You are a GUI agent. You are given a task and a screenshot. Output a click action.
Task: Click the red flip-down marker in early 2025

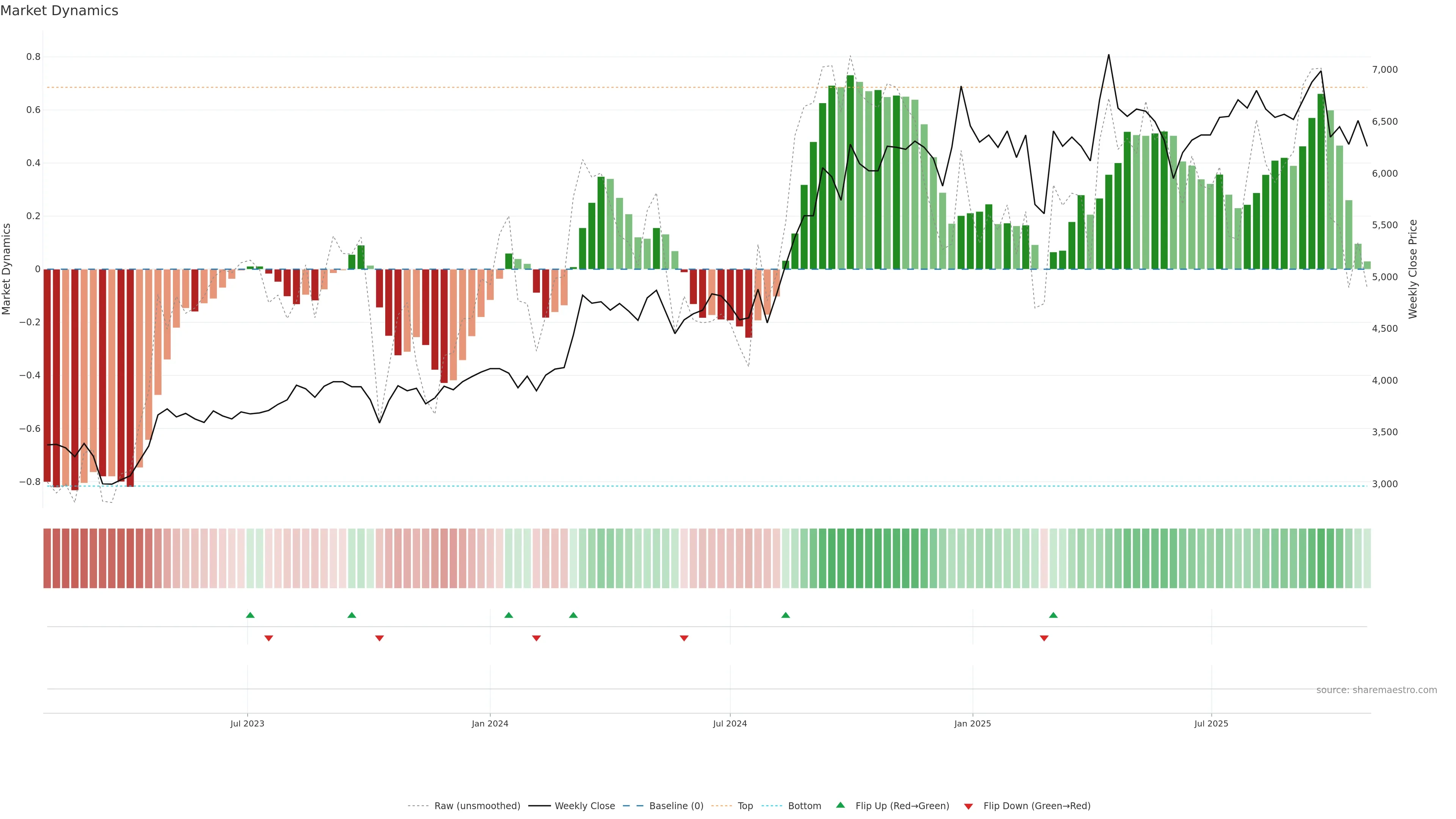[1044, 638]
